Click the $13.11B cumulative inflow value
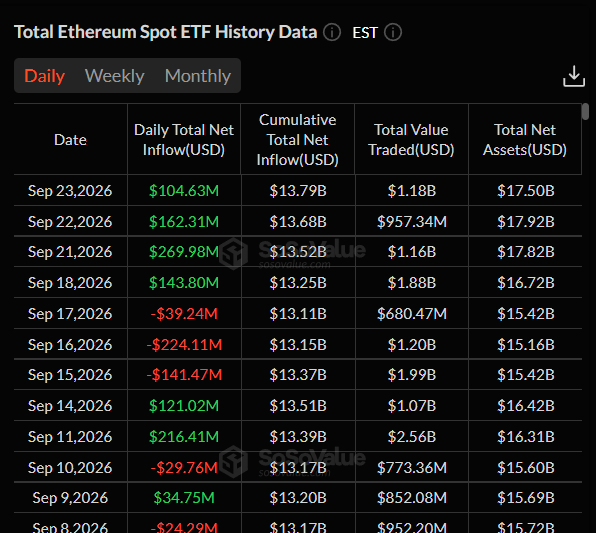Viewport: 596px width, 533px height. coord(298,314)
